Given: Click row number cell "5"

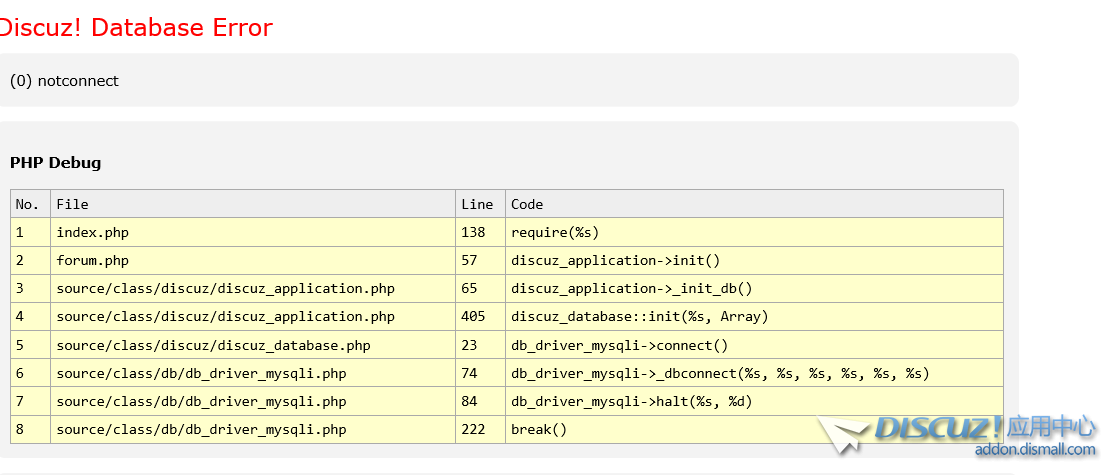Looking at the screenshot, I should point(31,345).
